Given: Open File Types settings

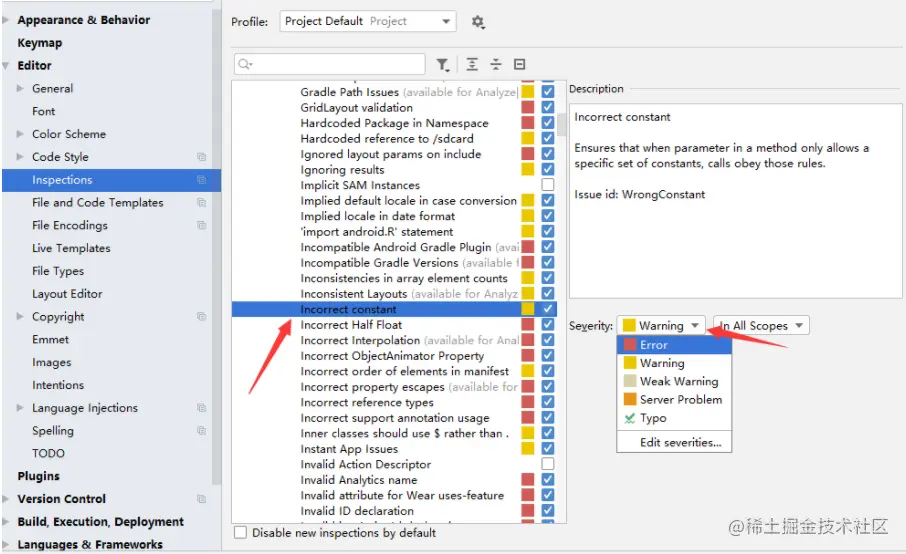Looking at the screenshot, I should [x=58, y=271].
